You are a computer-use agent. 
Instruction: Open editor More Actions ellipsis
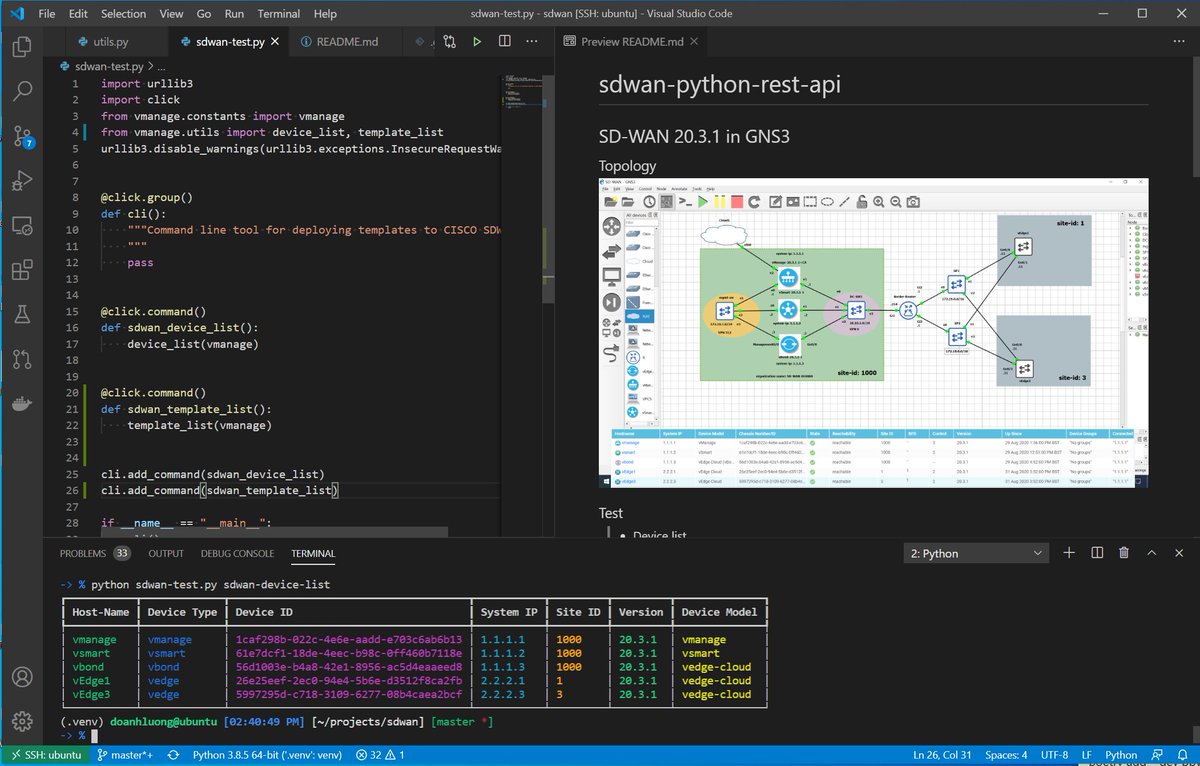click(x=533, y=42)
